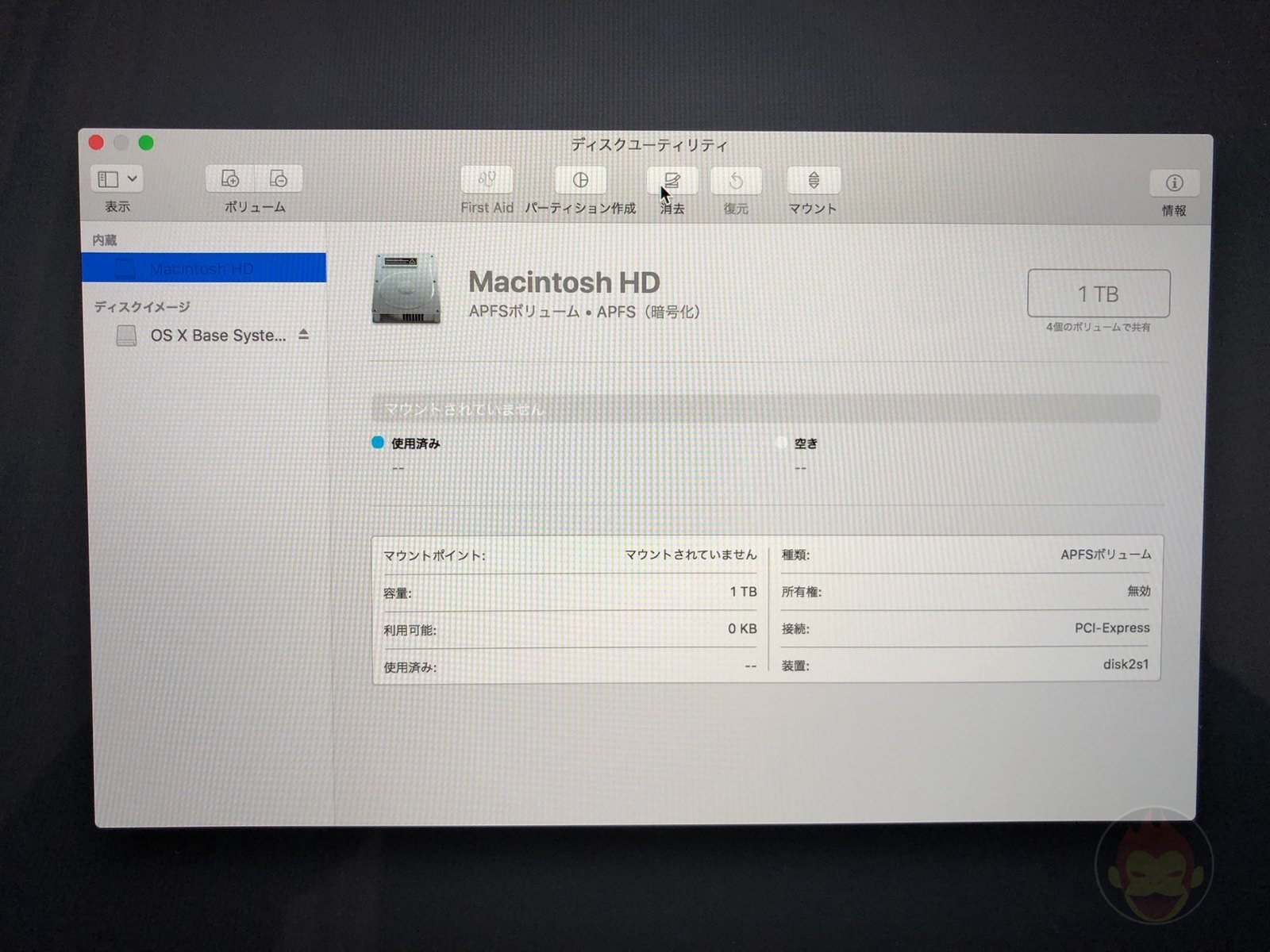This screenshot has width=1270, height=952.
Task: Click the Macintosh HD hard drive image
Action: point(406,289)
